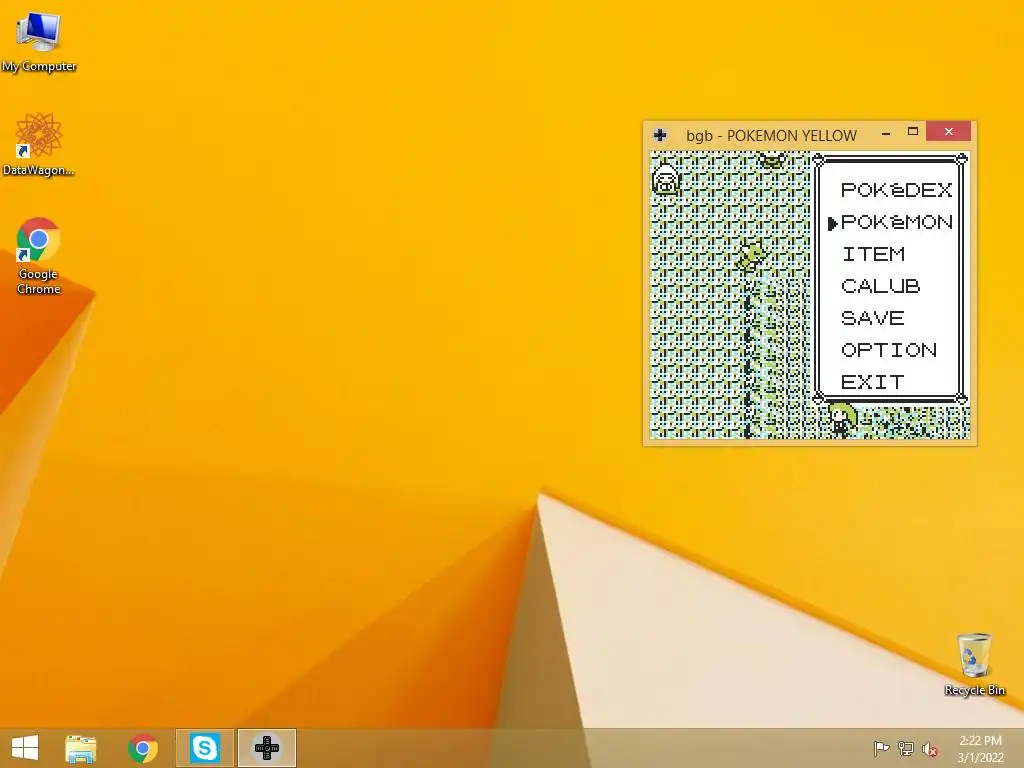Launch Chrome from the taskbar

(x=142, y=748)
